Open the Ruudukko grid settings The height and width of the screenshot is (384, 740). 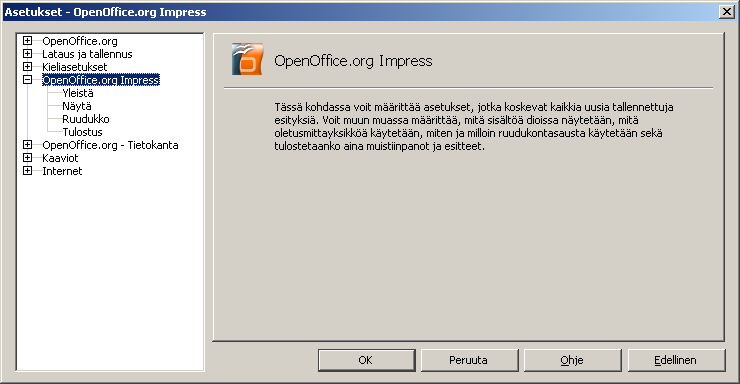tap(86, 119)
